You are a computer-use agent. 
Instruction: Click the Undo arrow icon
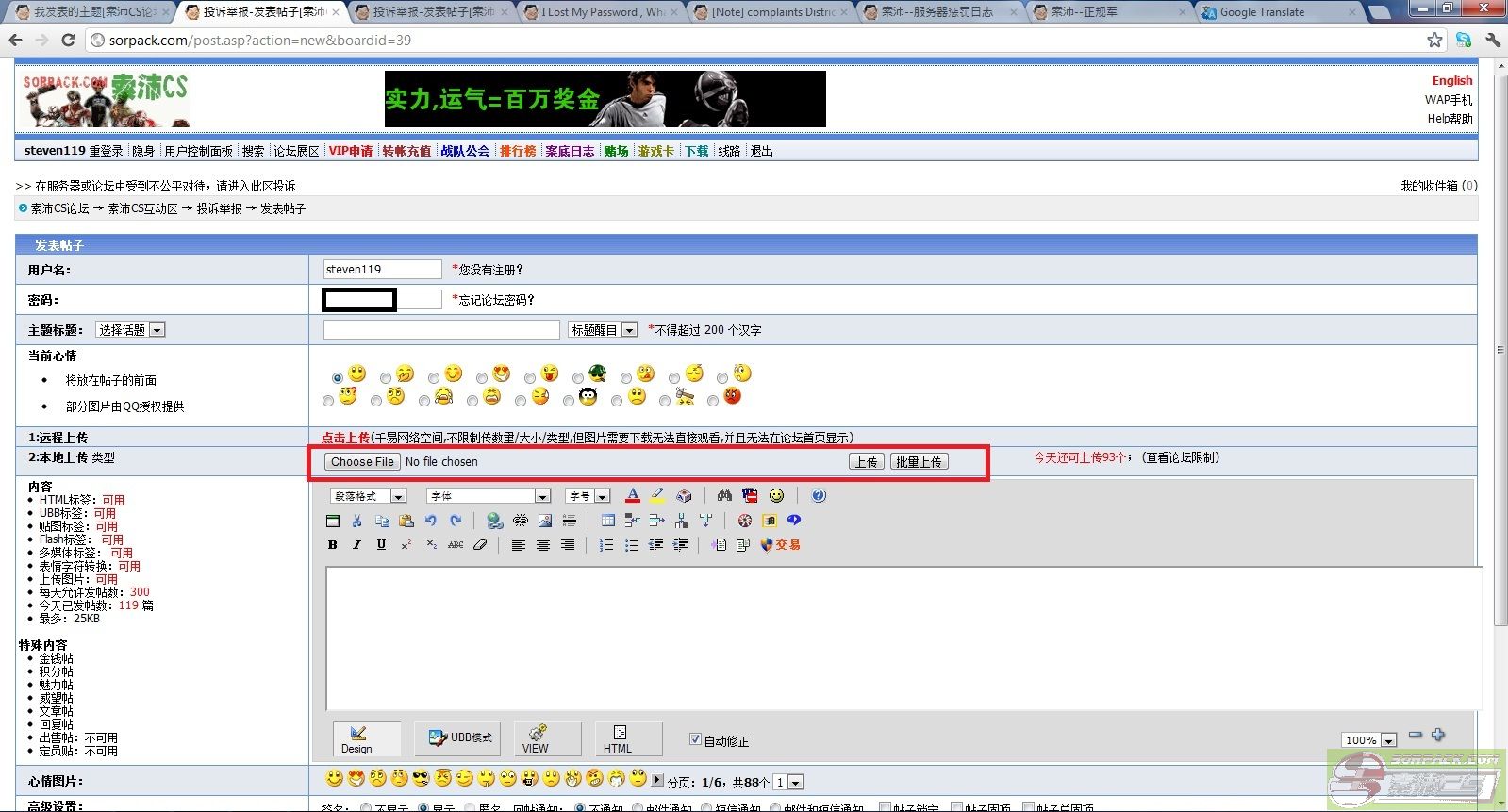click(x=431, y=521)
